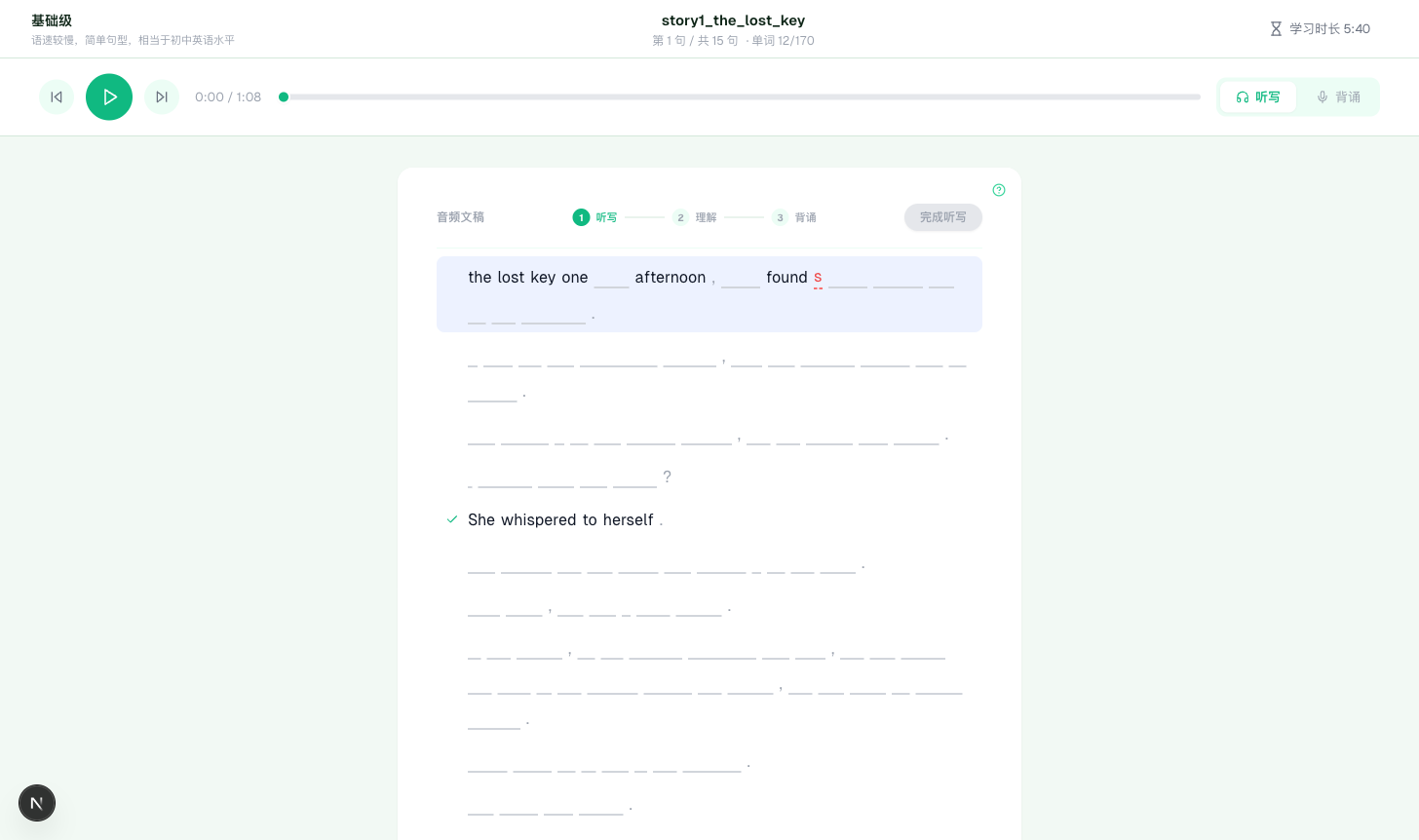
Task: Click the 基础级 level heading
Action: click(52, 20)
